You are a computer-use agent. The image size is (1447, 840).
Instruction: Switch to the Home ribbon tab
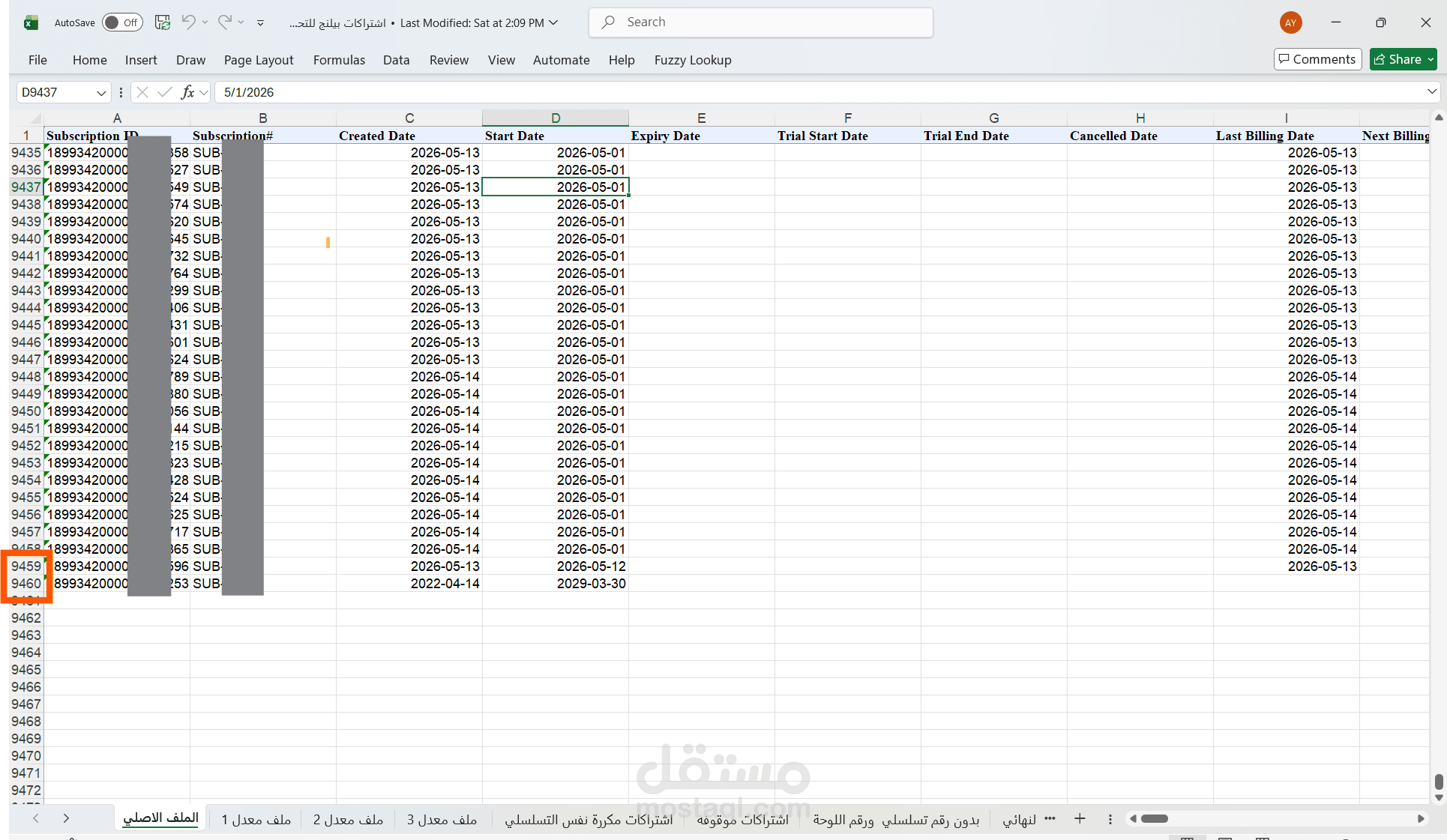point(90,60)
